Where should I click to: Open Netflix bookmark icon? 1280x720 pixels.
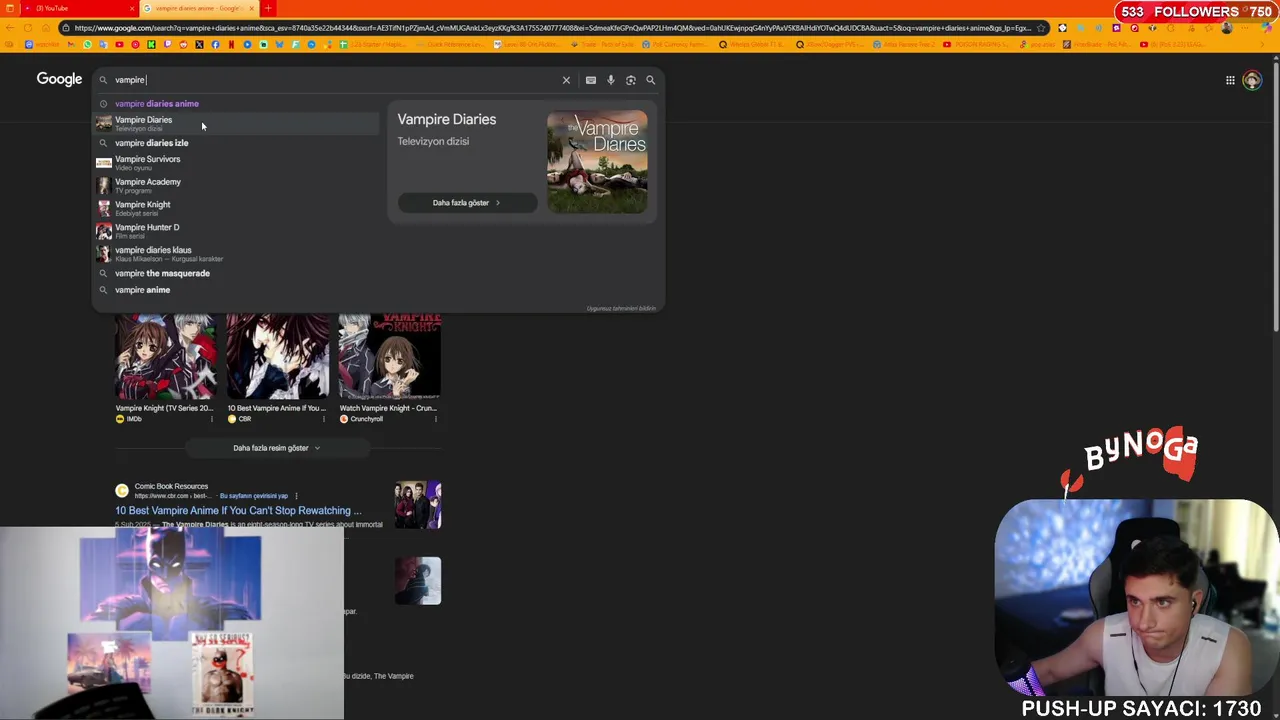pos(231,44)
